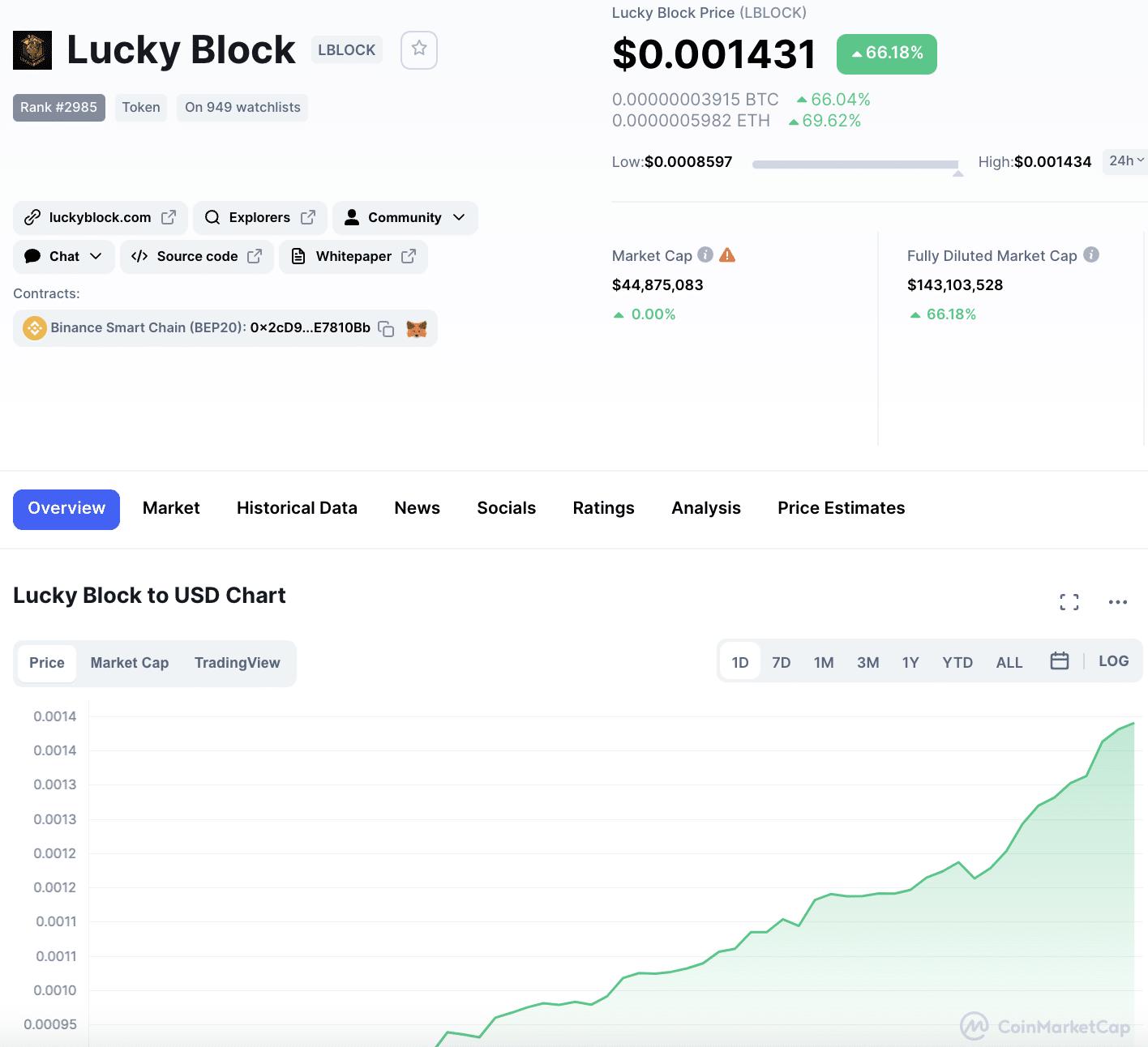The height and width of the screenshot is (1047, 1148).
Task: Select 1D chart range
Action: (x=740, y=662)
